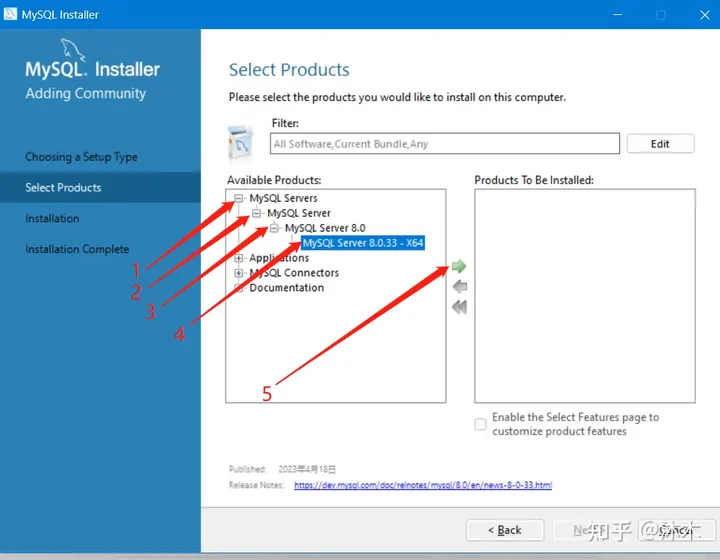Collapse the MySQL Servers tree node
The image size is (720, 560).
click(x=238, y=198)
